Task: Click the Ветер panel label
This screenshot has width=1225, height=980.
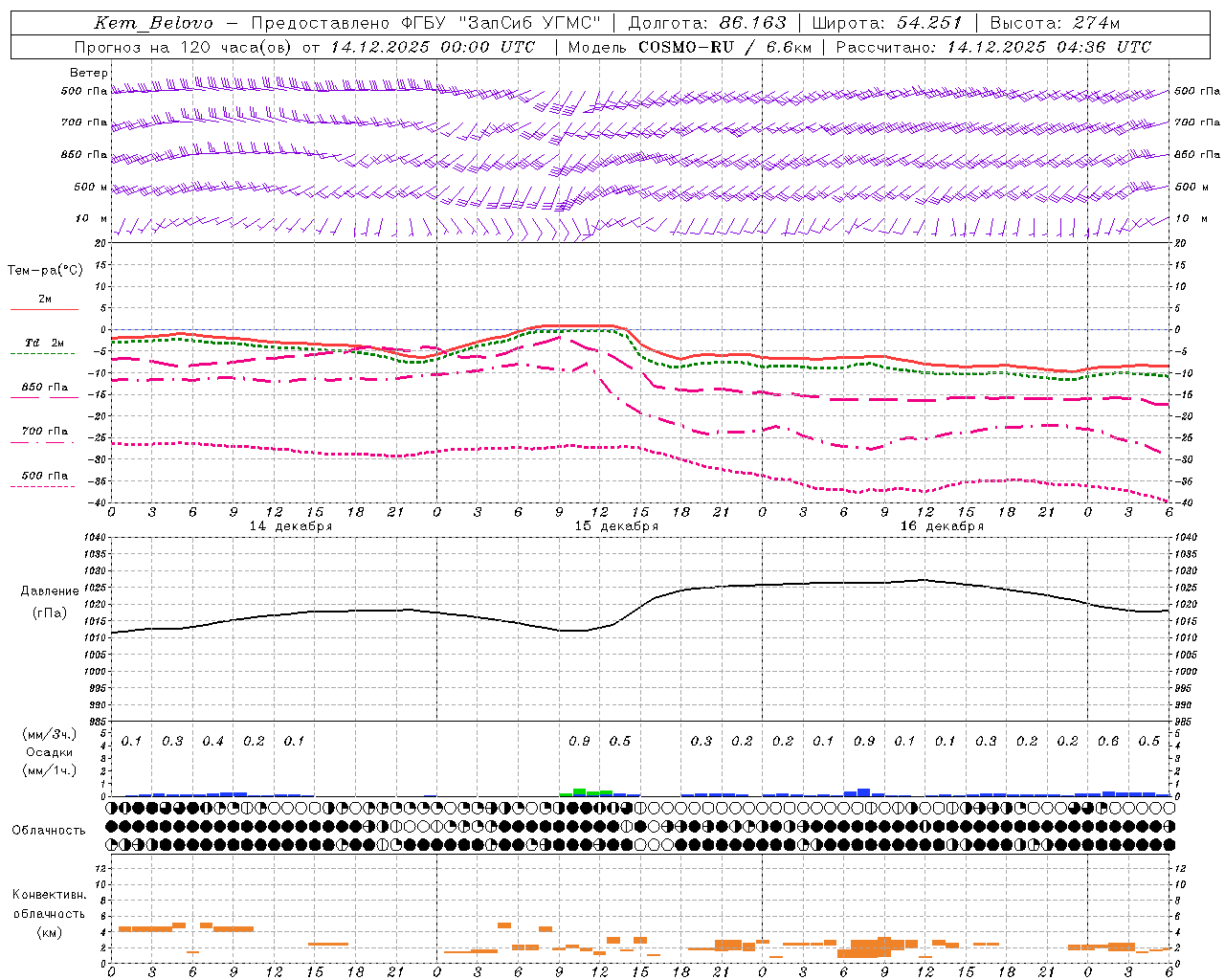Action: coord(89,73)
